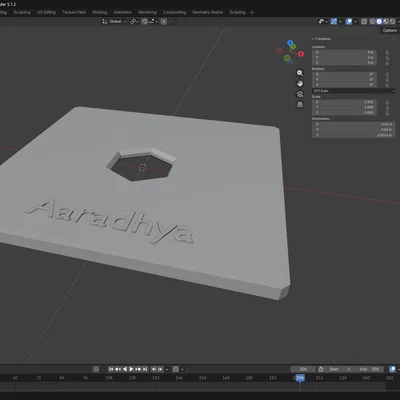400x400 pixels.
Task: Add a new workspace with plus
Action: point(252,12)
